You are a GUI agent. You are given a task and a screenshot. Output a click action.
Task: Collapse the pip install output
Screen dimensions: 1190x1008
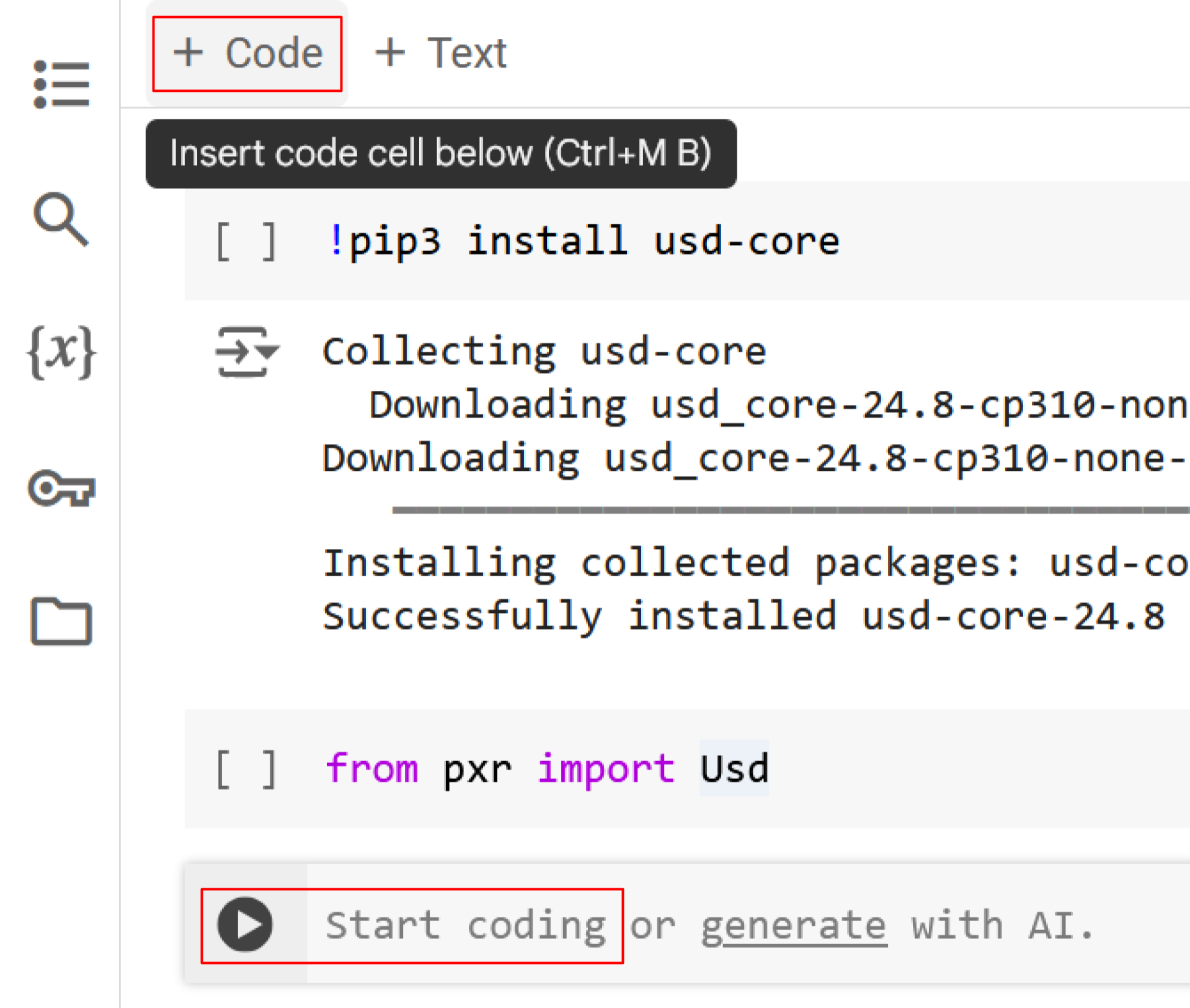tap(246, 352)
